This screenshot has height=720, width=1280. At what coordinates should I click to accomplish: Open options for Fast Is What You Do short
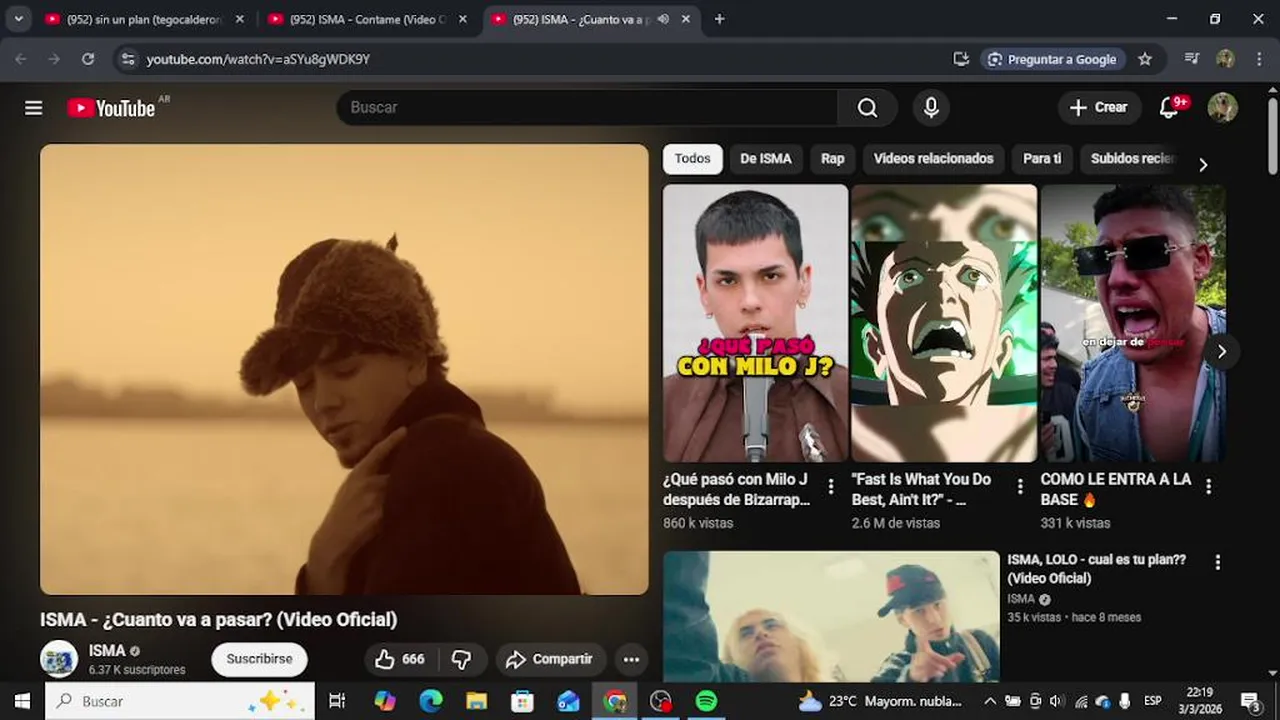(1020, 487)
